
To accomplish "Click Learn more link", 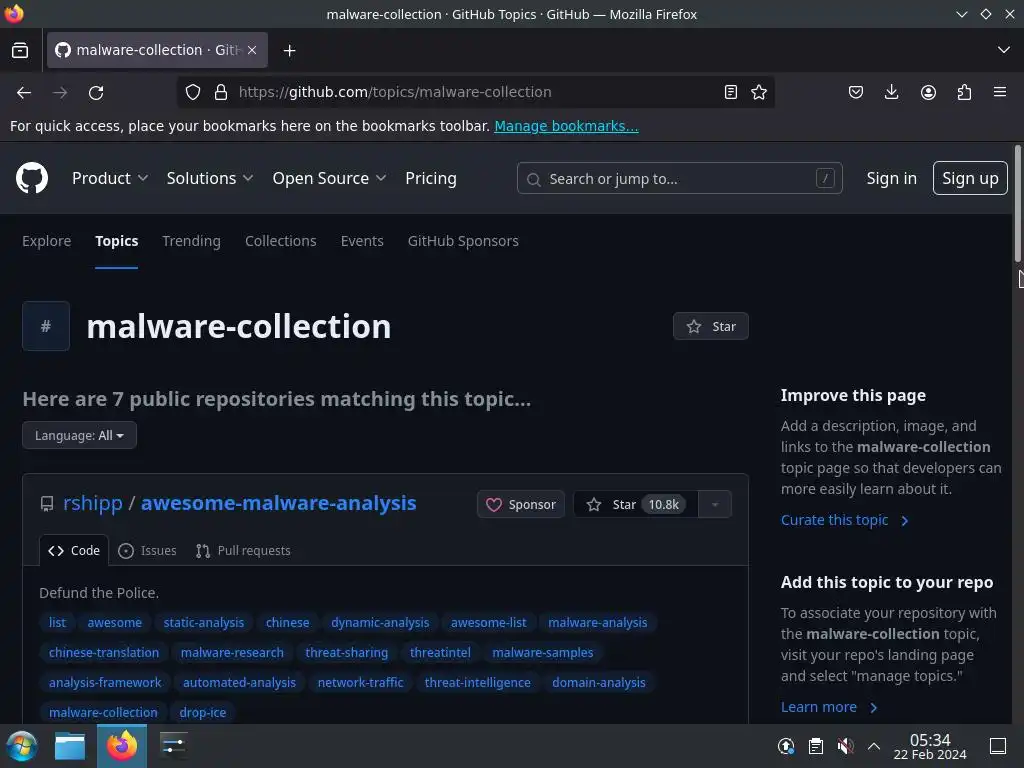I will point(829,707).
